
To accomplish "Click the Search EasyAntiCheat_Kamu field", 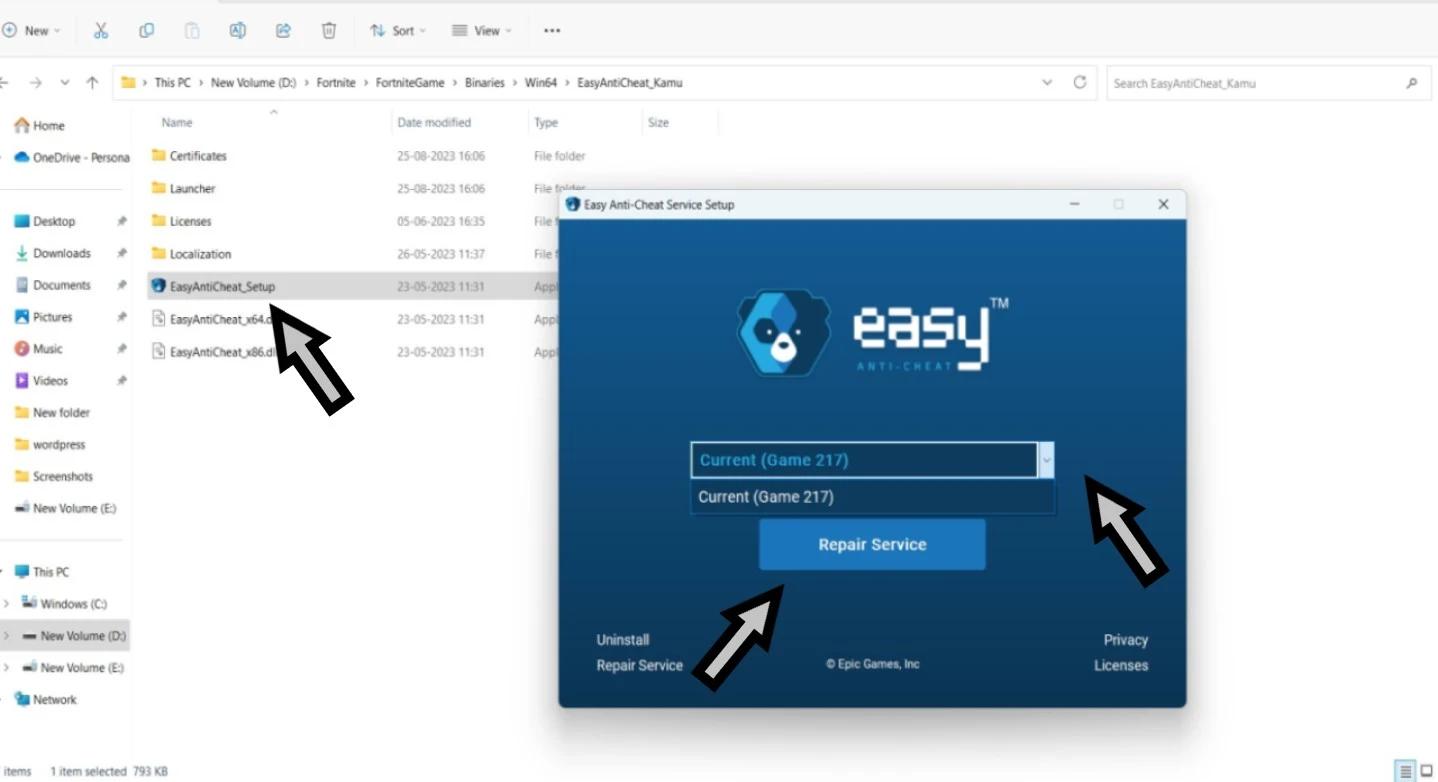I will point(1268,83).
